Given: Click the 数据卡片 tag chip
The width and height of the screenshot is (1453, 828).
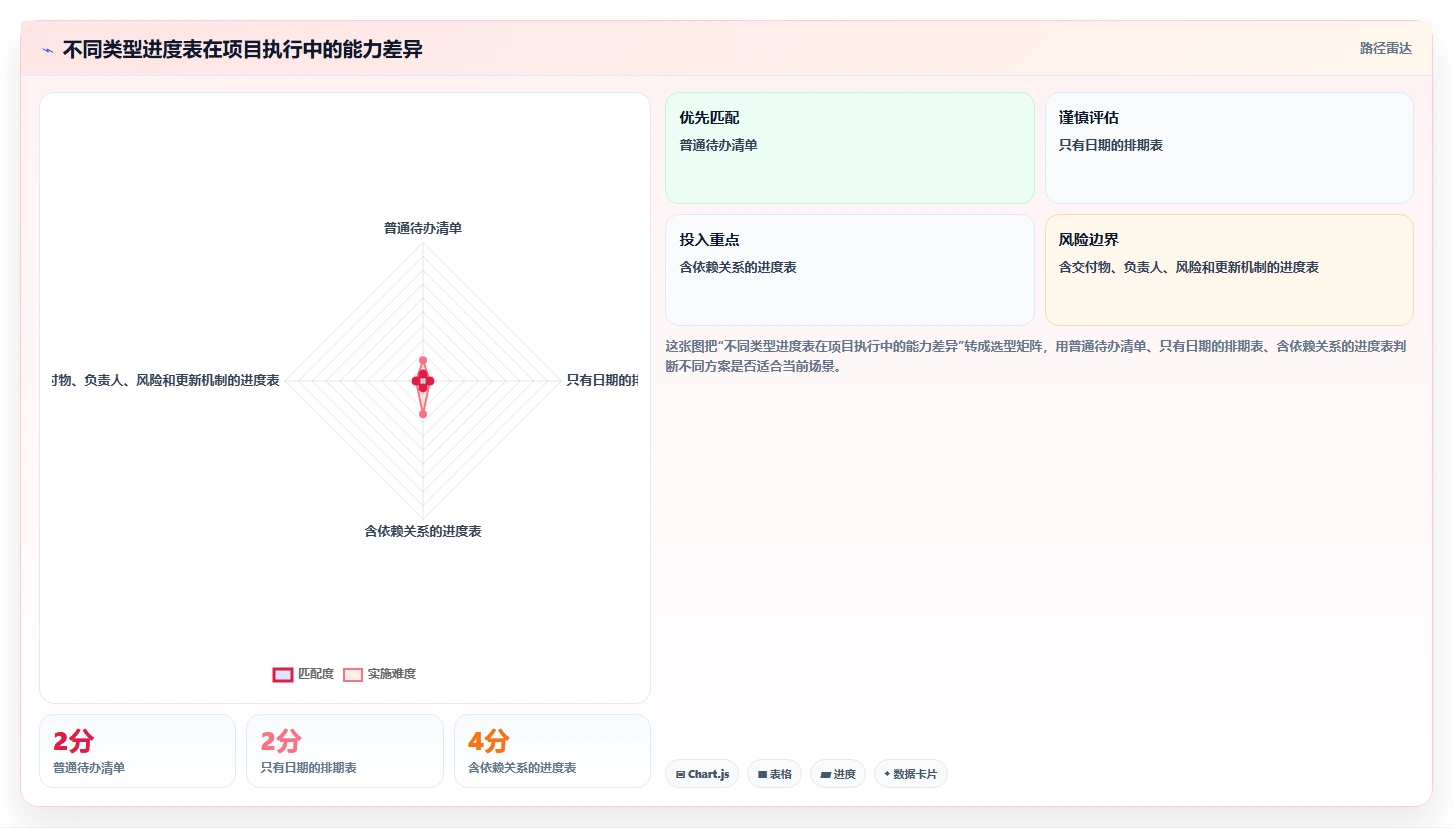Looking at the screenshot, I should [x=911, y=774].
